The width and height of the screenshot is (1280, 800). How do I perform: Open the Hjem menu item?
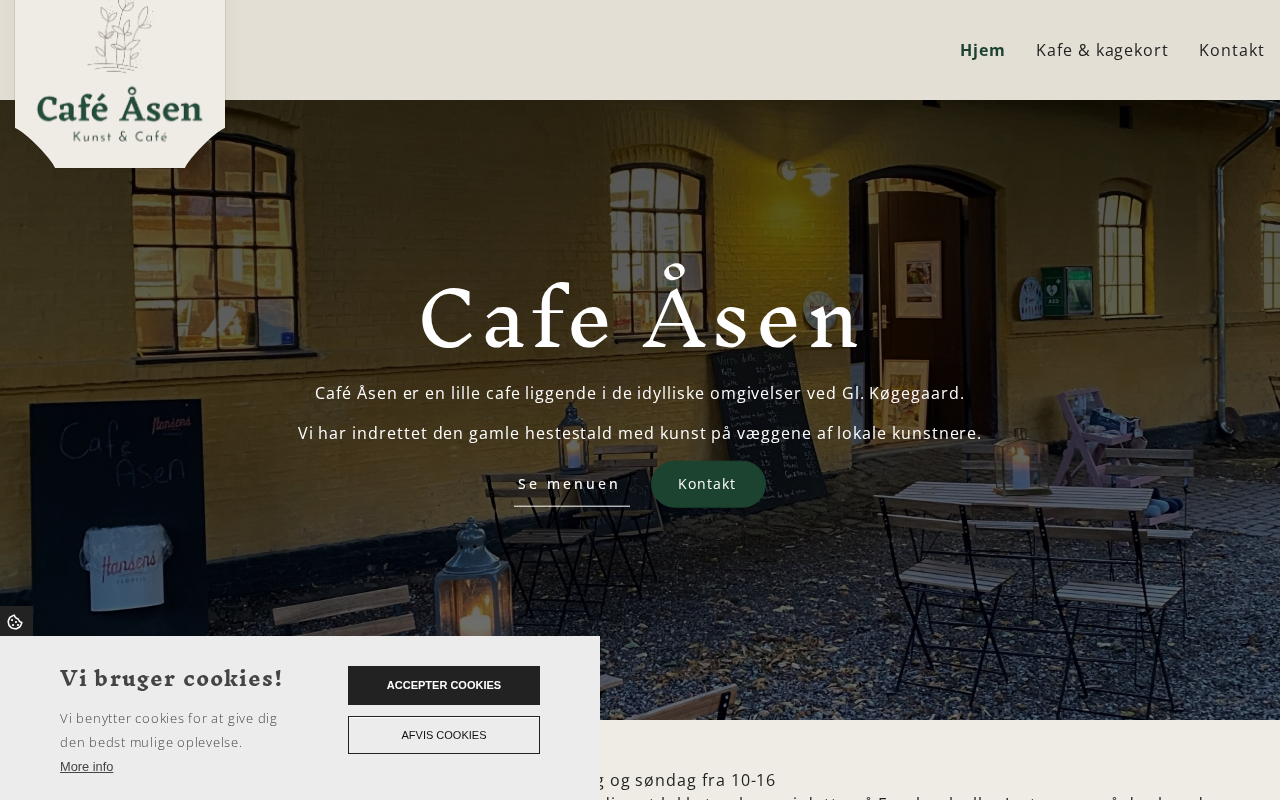[982, 50]
